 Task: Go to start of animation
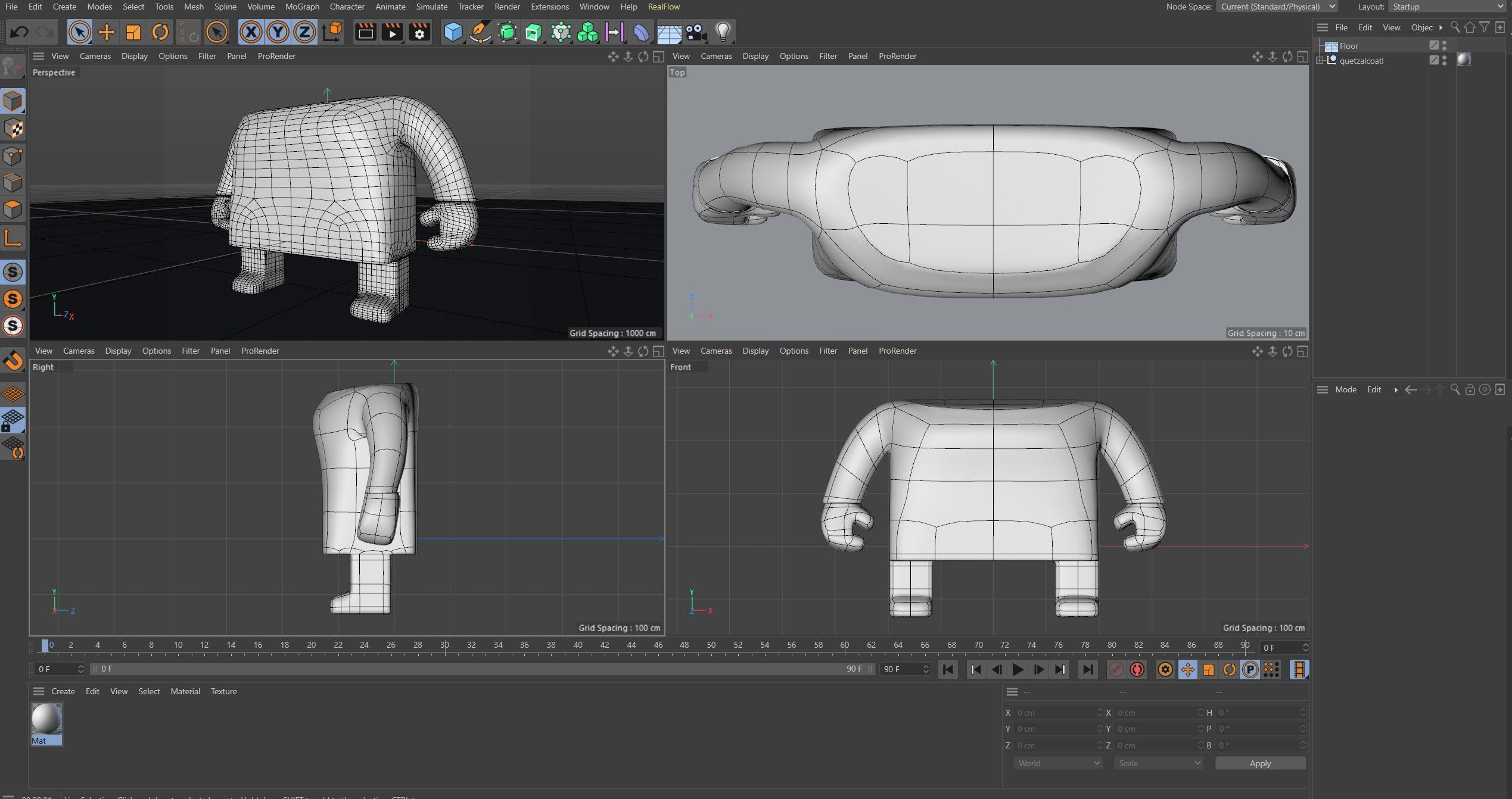tap(948, 670)
